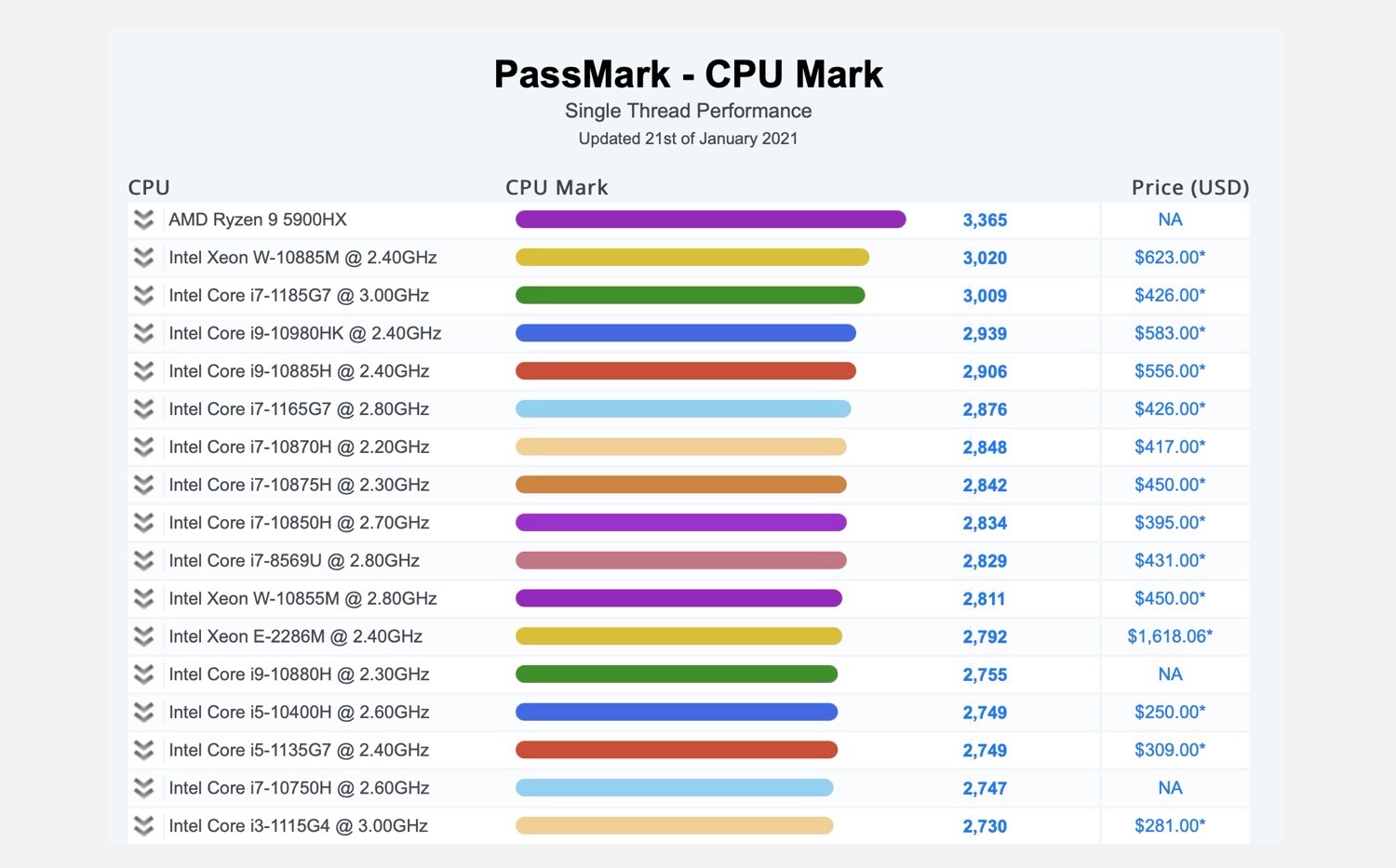Click the Price (USD) column header

(x=1189, y=187)
